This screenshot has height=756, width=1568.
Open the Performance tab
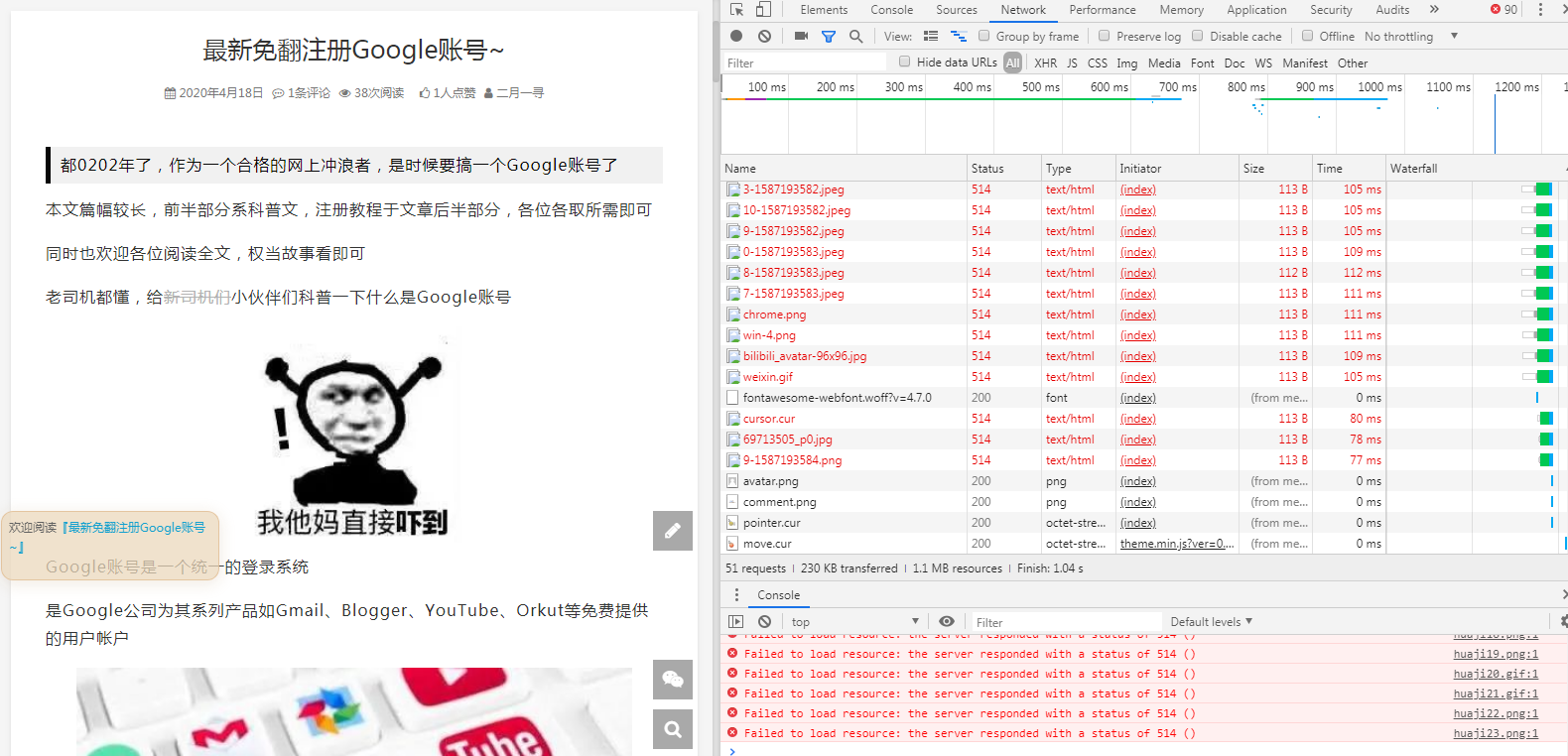(1103, 10)
